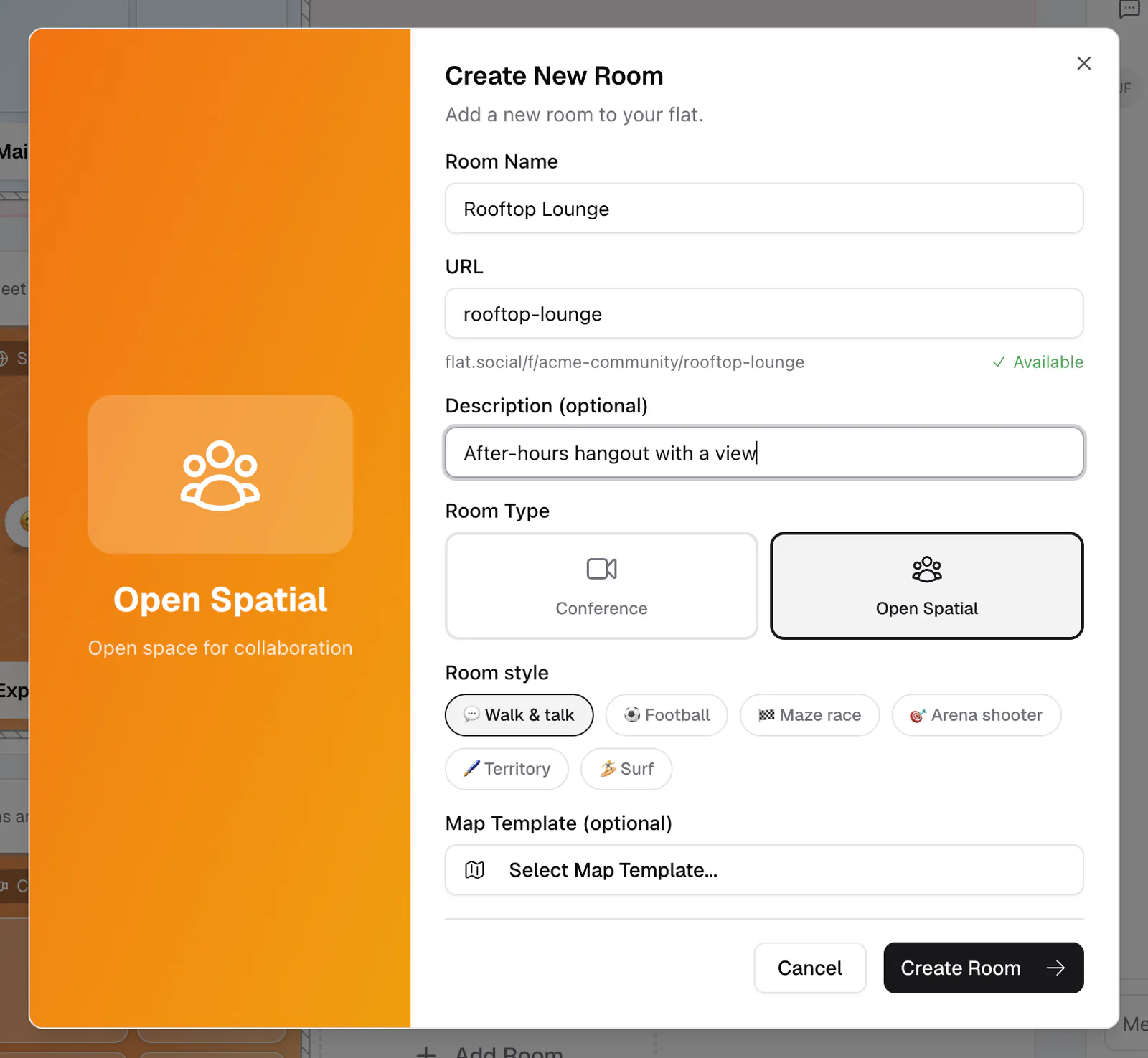Image resolution: width=1148 pixels, height=1058 pixels.
Task: Click the Open Spatial heading on orange panel
Action: coord(220,600)
